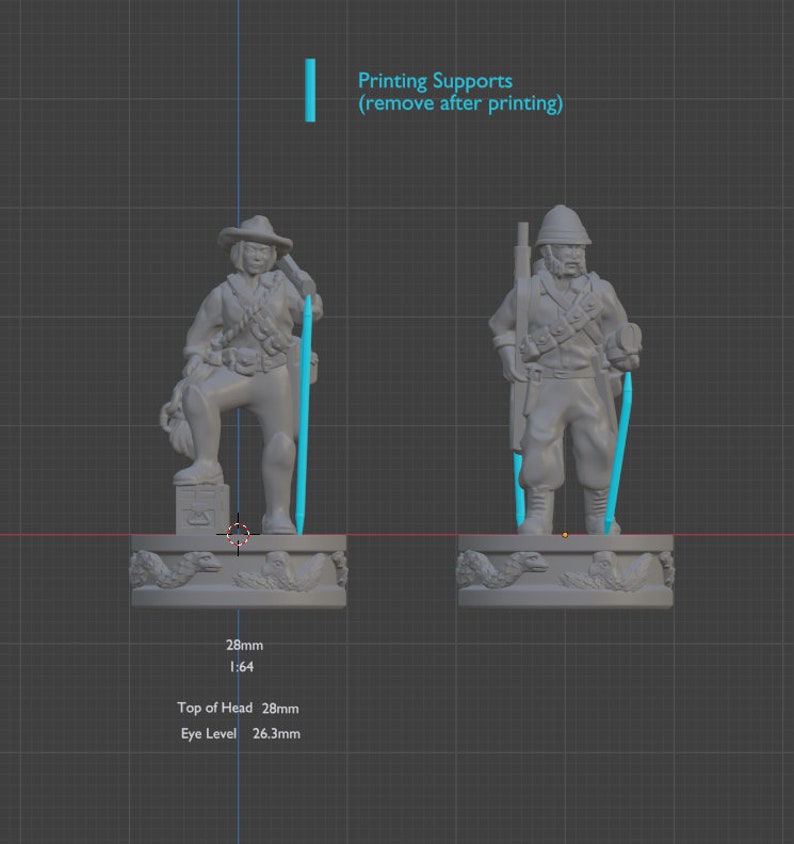
Task: Click the 'Eye Level' label
Action: click(209, 734)
